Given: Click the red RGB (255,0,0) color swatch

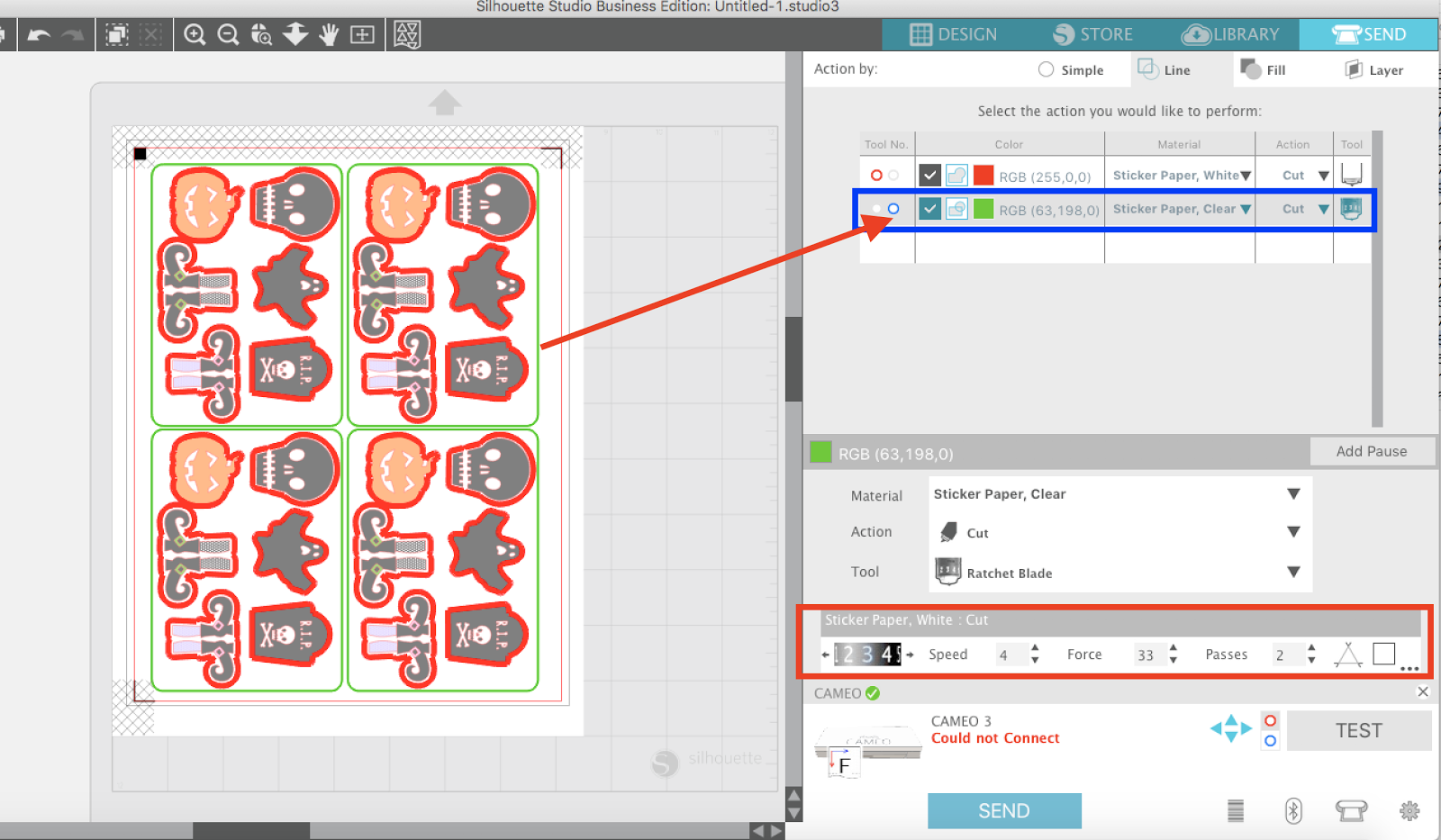Looking at the screenshot, I should point(983,175).
